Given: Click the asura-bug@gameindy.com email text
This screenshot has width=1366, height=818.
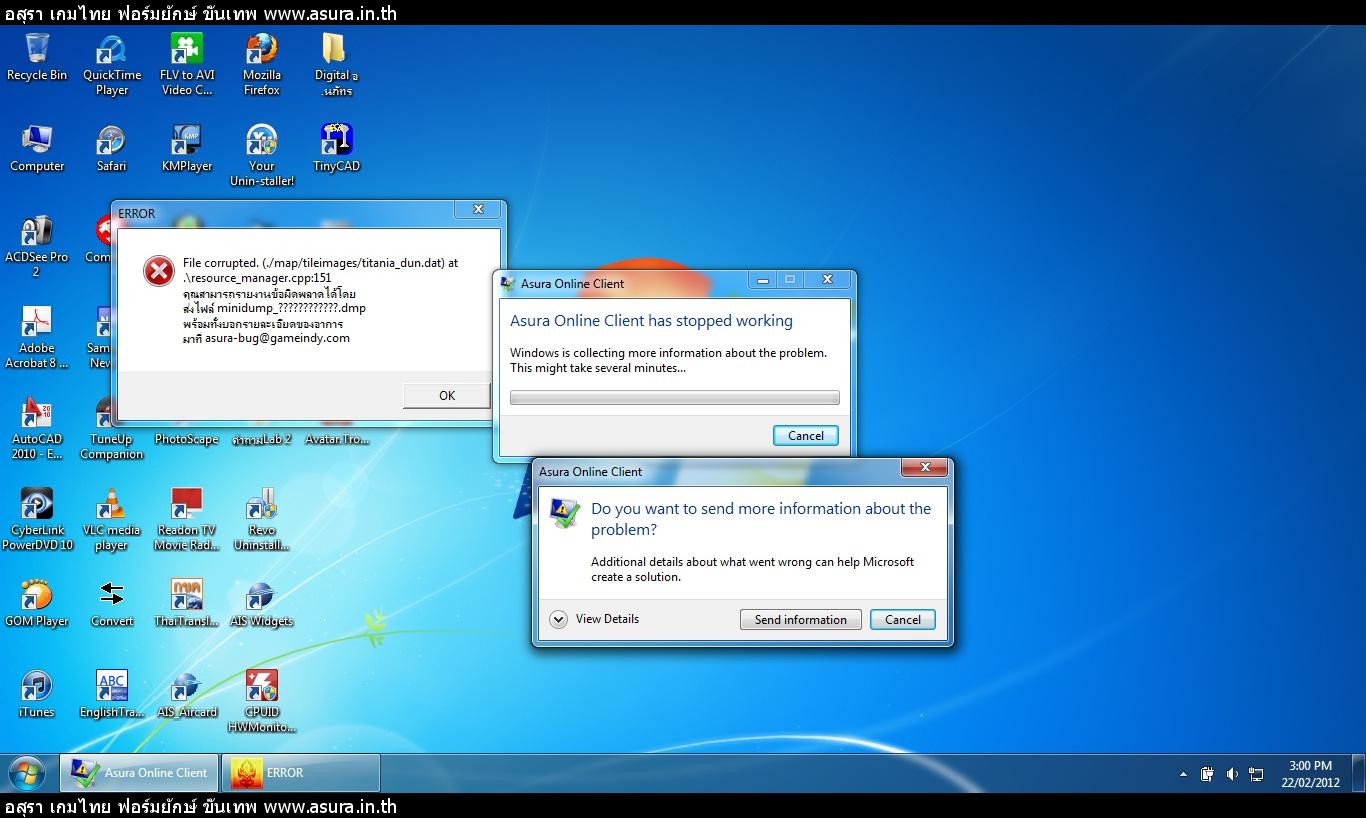Looking at the screenshot, I should (x=277, y=338).
